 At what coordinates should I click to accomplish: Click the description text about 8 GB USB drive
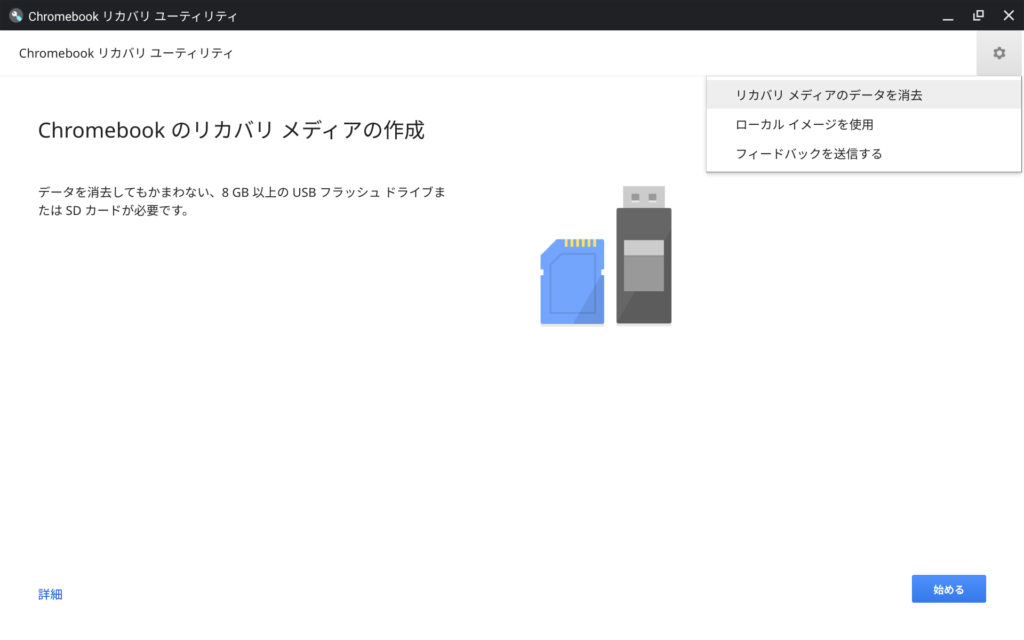240,191
